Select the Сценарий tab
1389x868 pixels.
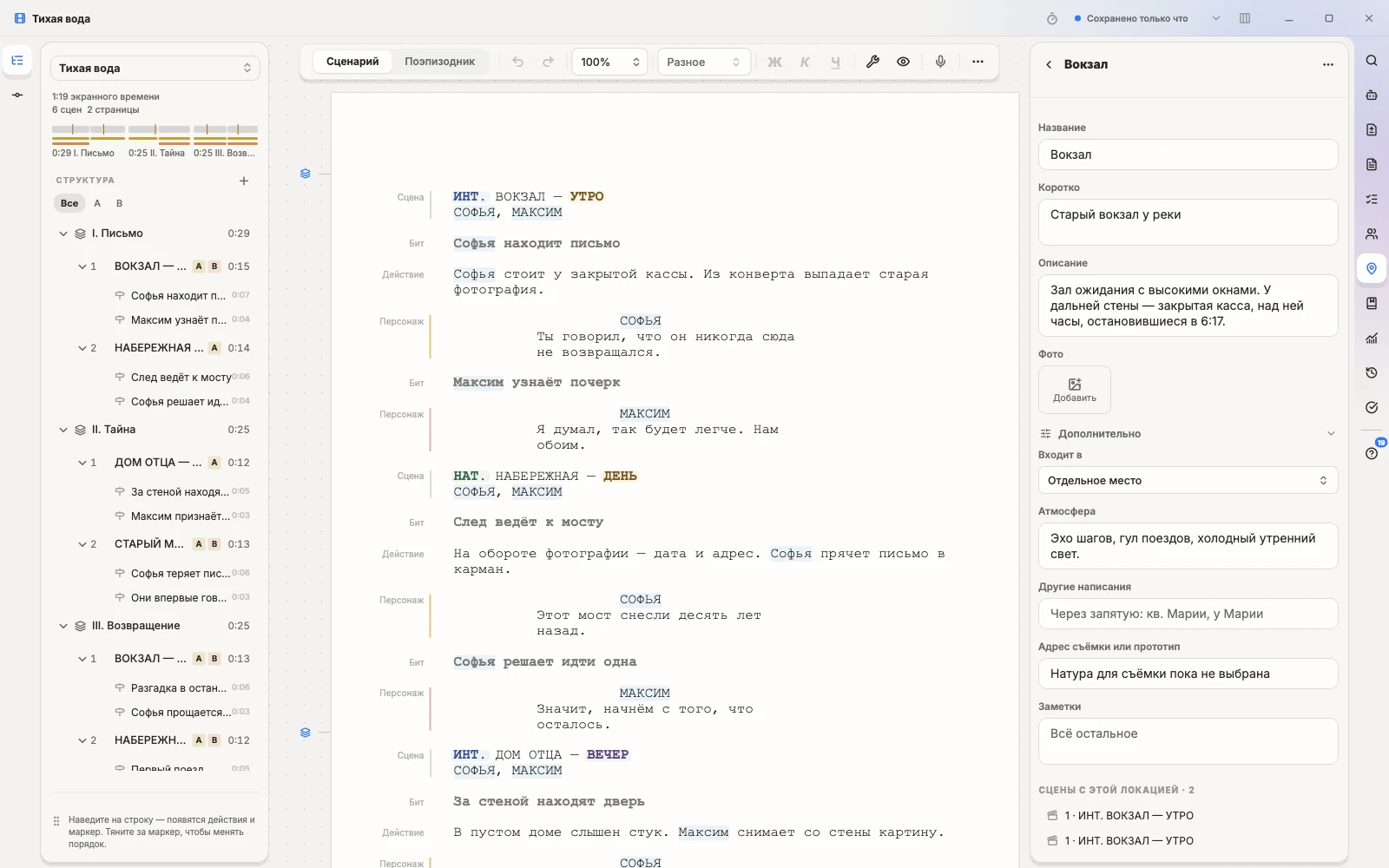pos(352,62)
